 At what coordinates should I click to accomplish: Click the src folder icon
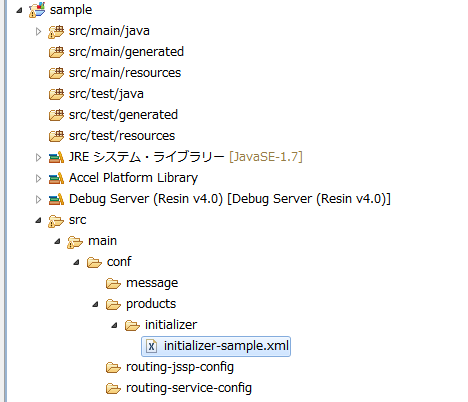tap(56, 221)
